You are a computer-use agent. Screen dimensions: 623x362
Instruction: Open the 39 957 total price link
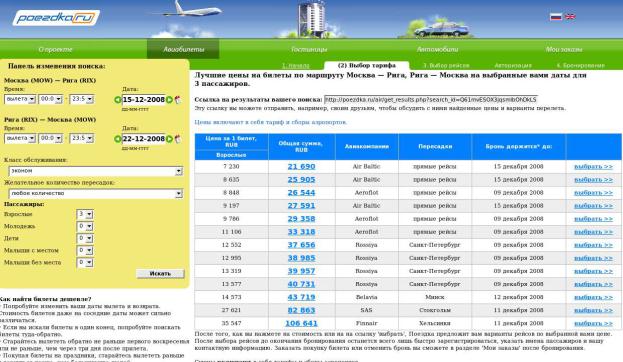click(301, 271)
